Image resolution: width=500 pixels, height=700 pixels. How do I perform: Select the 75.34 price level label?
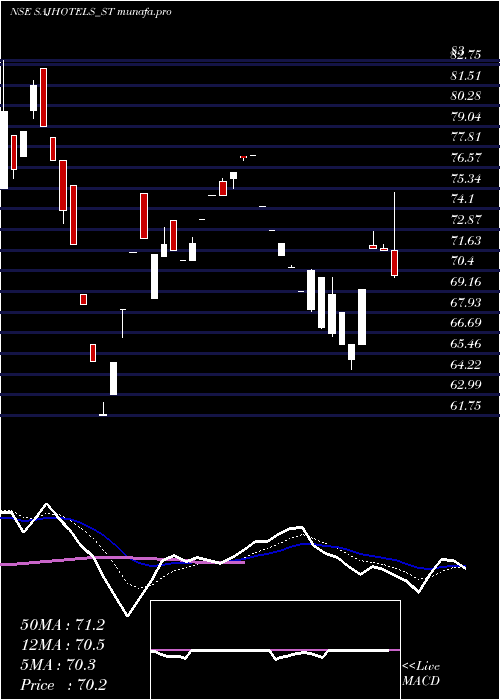tap(466, 179)
